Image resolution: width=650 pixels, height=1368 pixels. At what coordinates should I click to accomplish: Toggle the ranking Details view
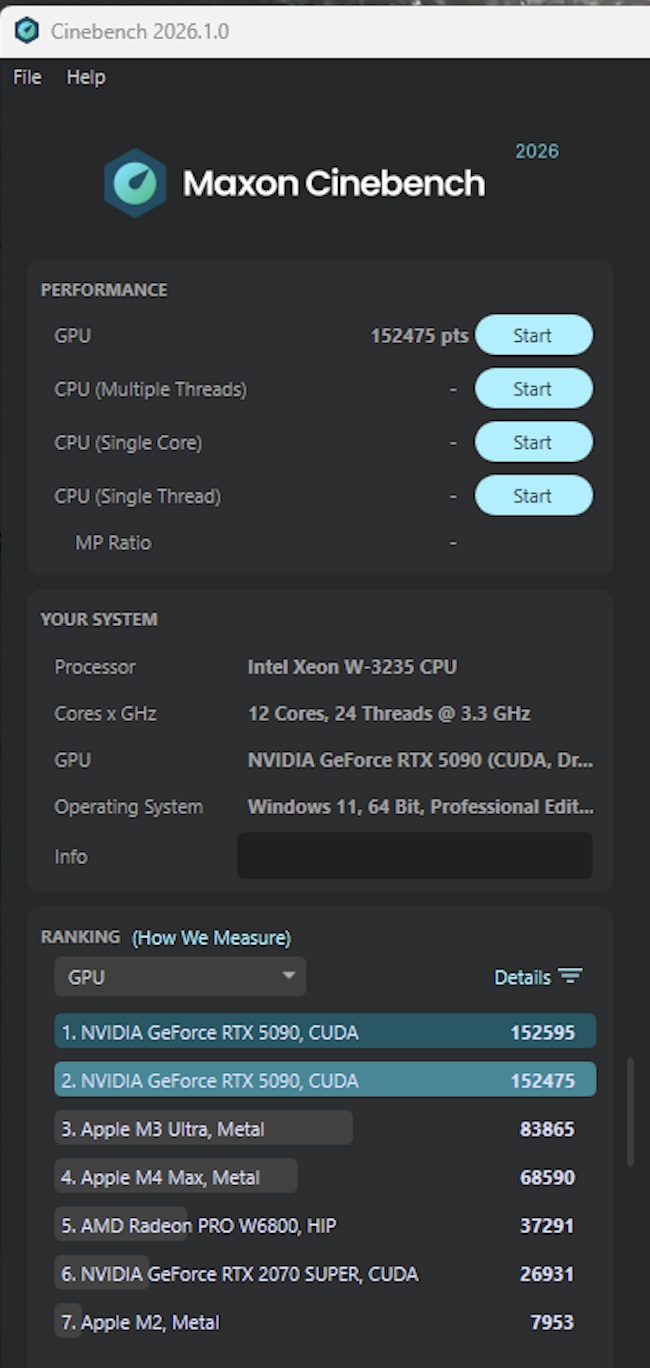[x=522, y=977]
